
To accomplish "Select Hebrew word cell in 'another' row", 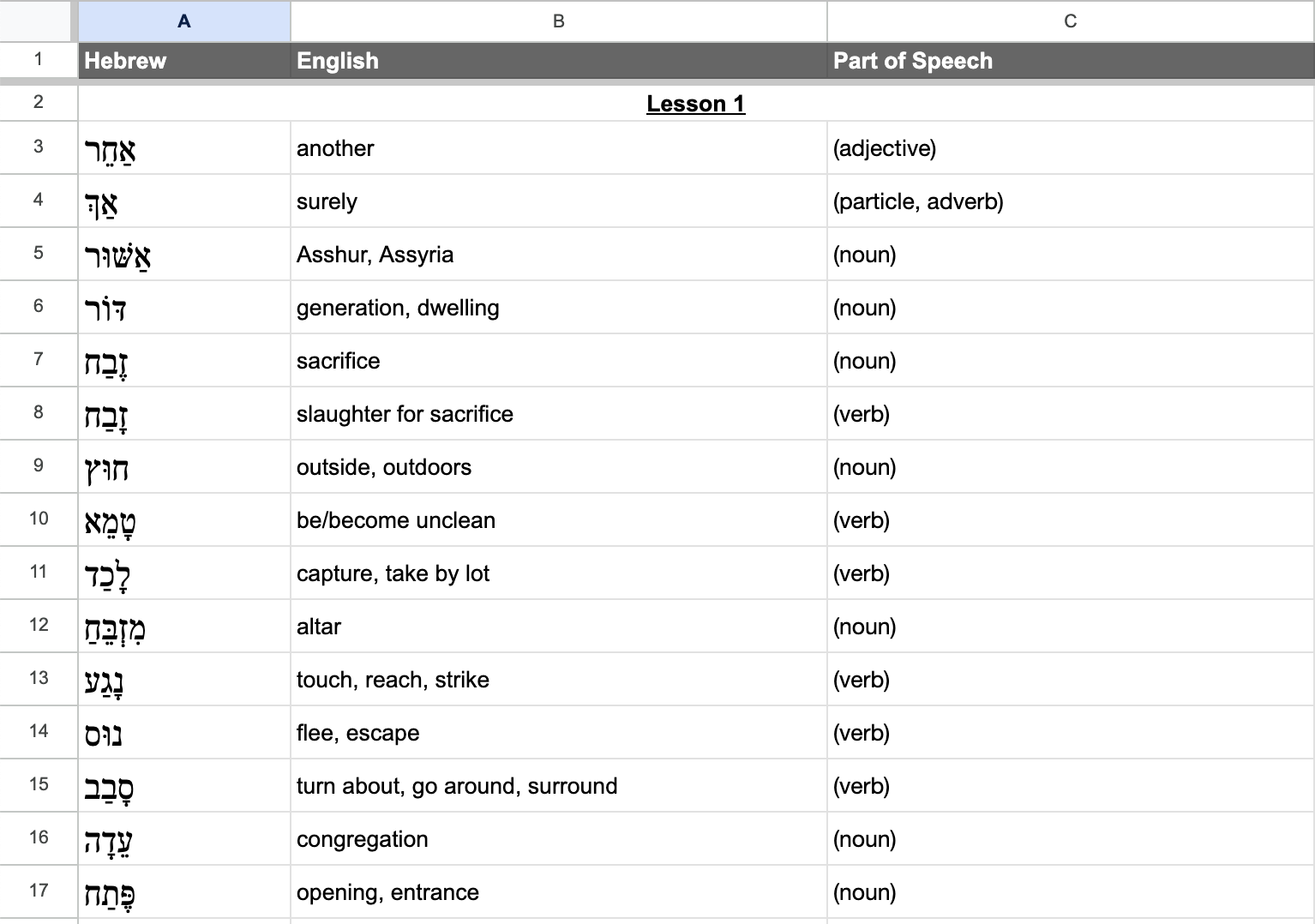I will tap(184, 148).
